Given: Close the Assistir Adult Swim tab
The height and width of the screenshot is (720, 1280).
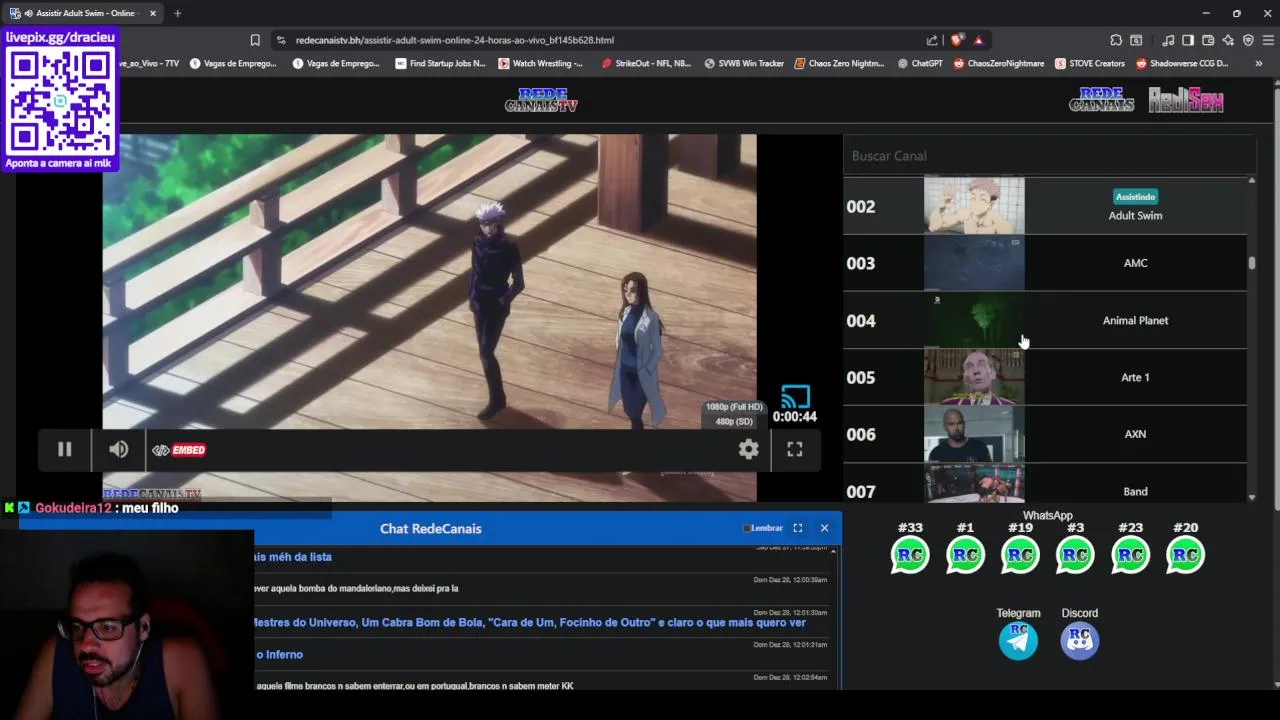Looking at the screenshot, I should tap(153, 13).
